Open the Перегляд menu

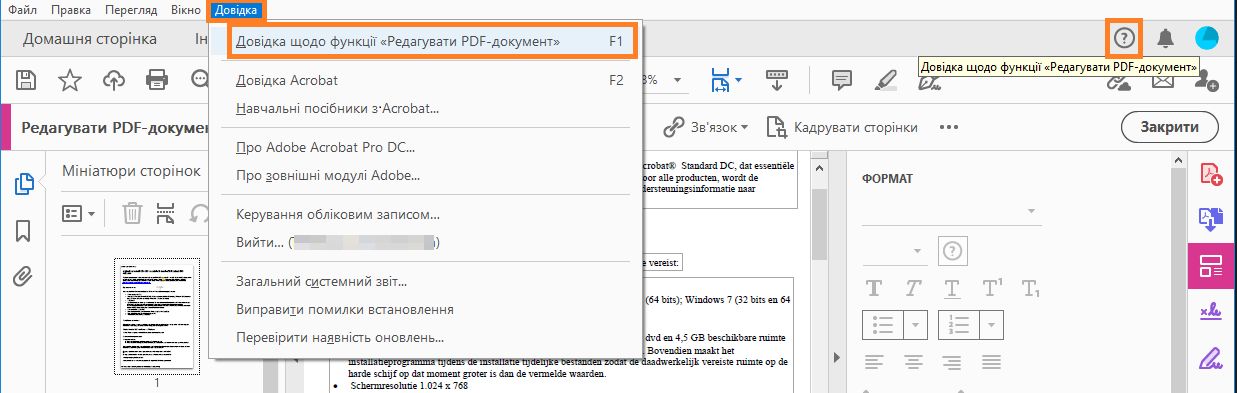pyautogui.click(x=132, y=10)
